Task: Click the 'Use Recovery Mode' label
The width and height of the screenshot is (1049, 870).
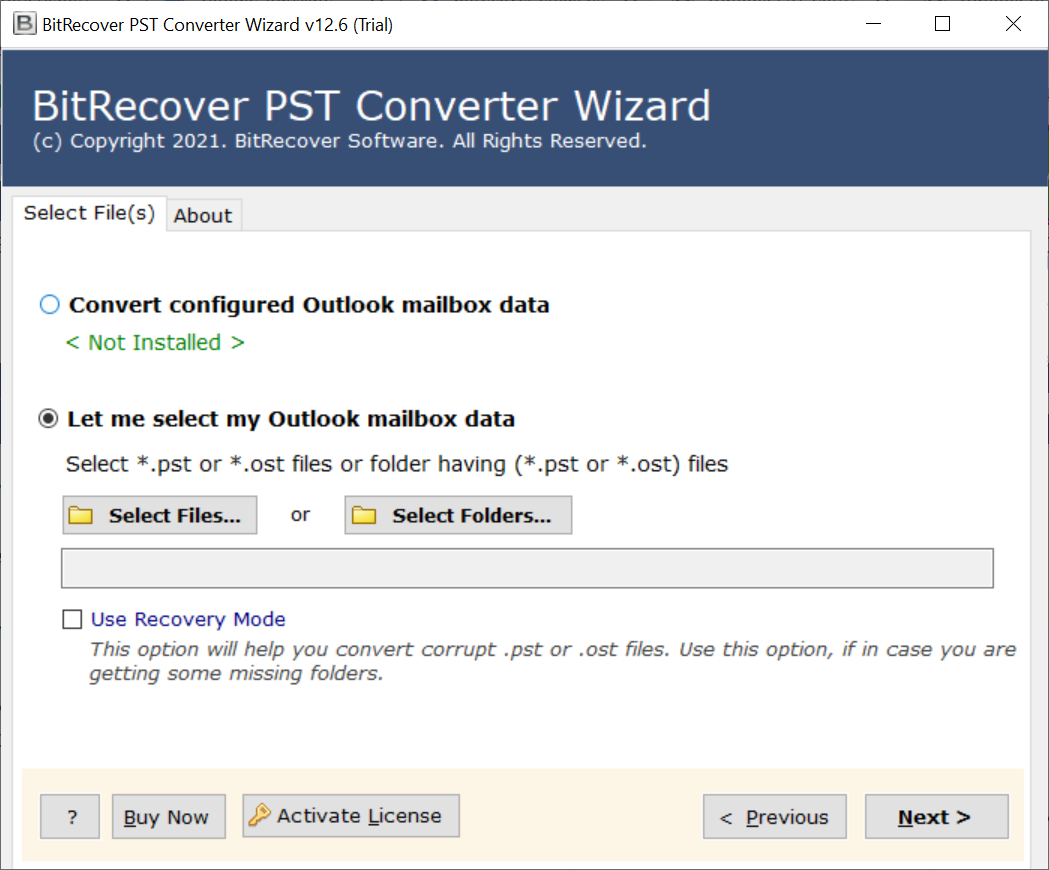Action: pos(188,619)
